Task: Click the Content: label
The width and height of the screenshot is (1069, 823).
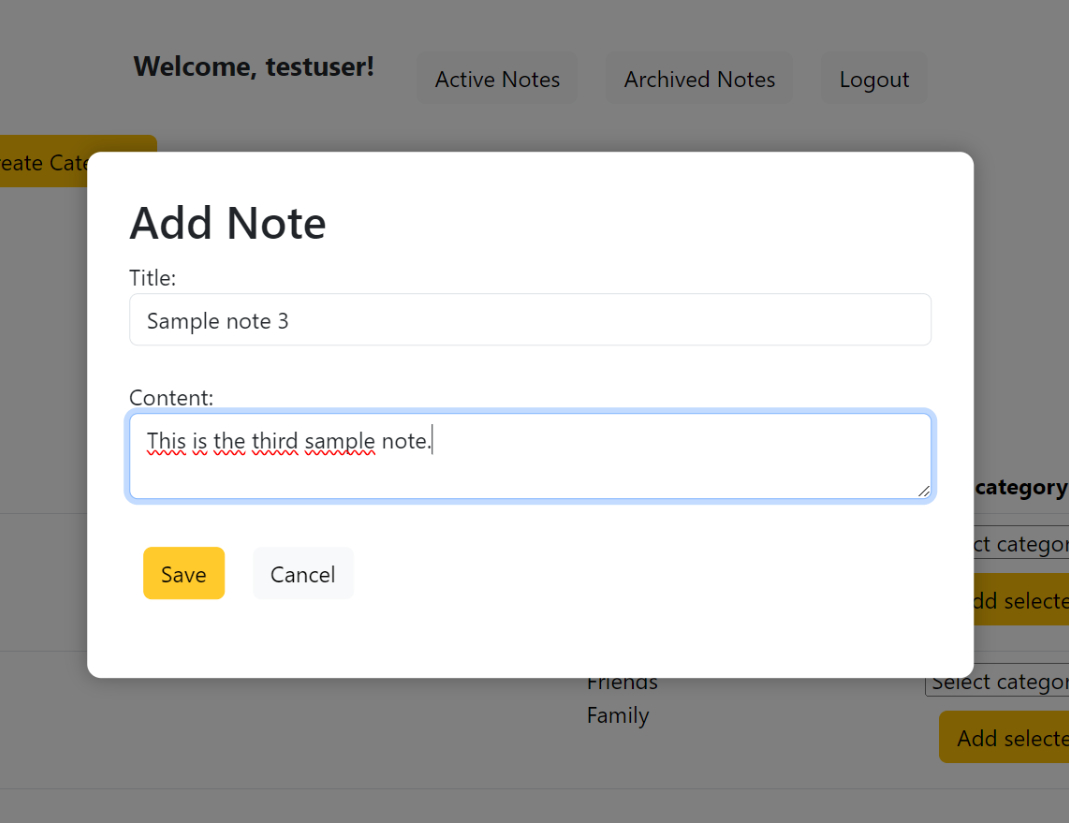Action: [x=171, y=398]
